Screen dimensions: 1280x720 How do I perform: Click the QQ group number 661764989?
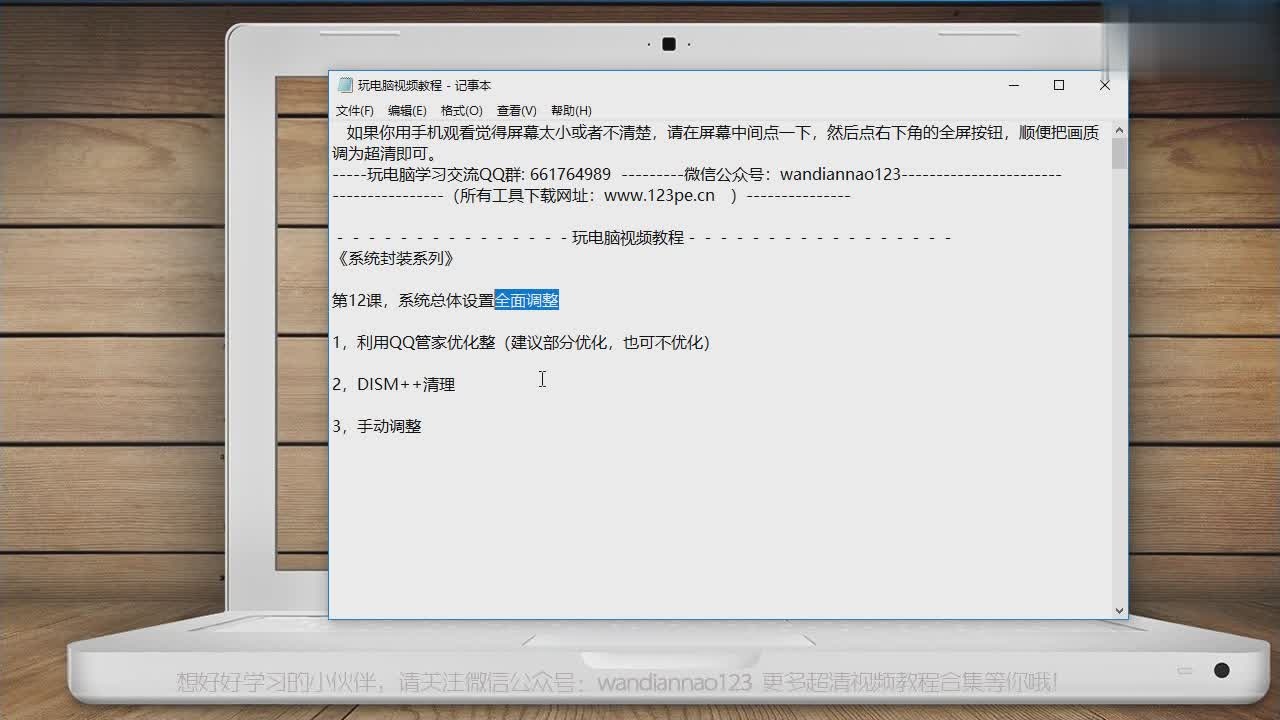pos(570,174)
